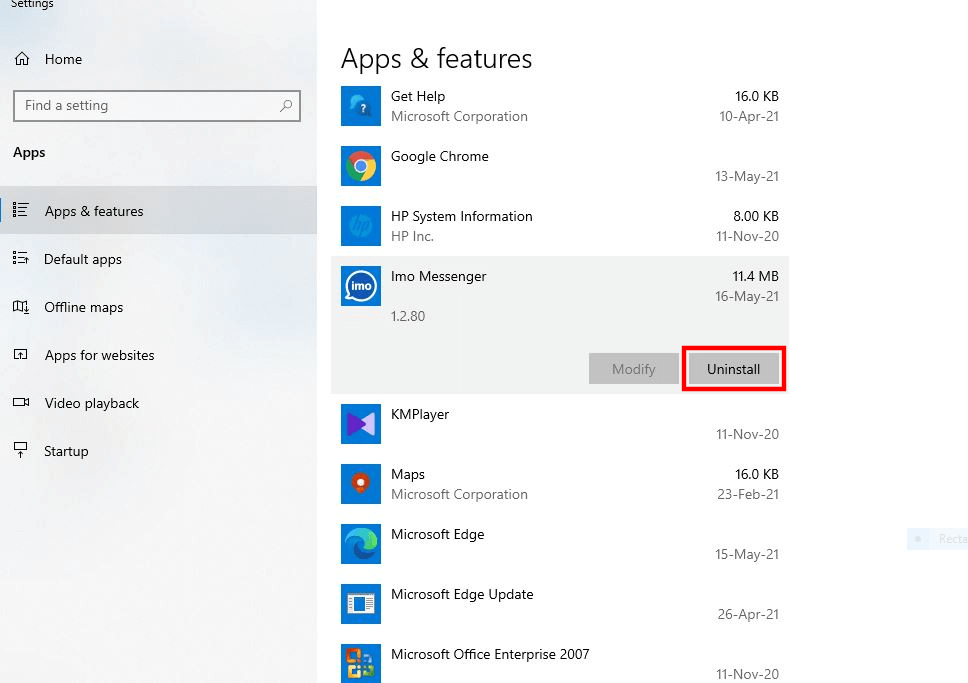The image size is (968, 683).
Task: Click the HP System Information icon
Action: coord(361,226)
